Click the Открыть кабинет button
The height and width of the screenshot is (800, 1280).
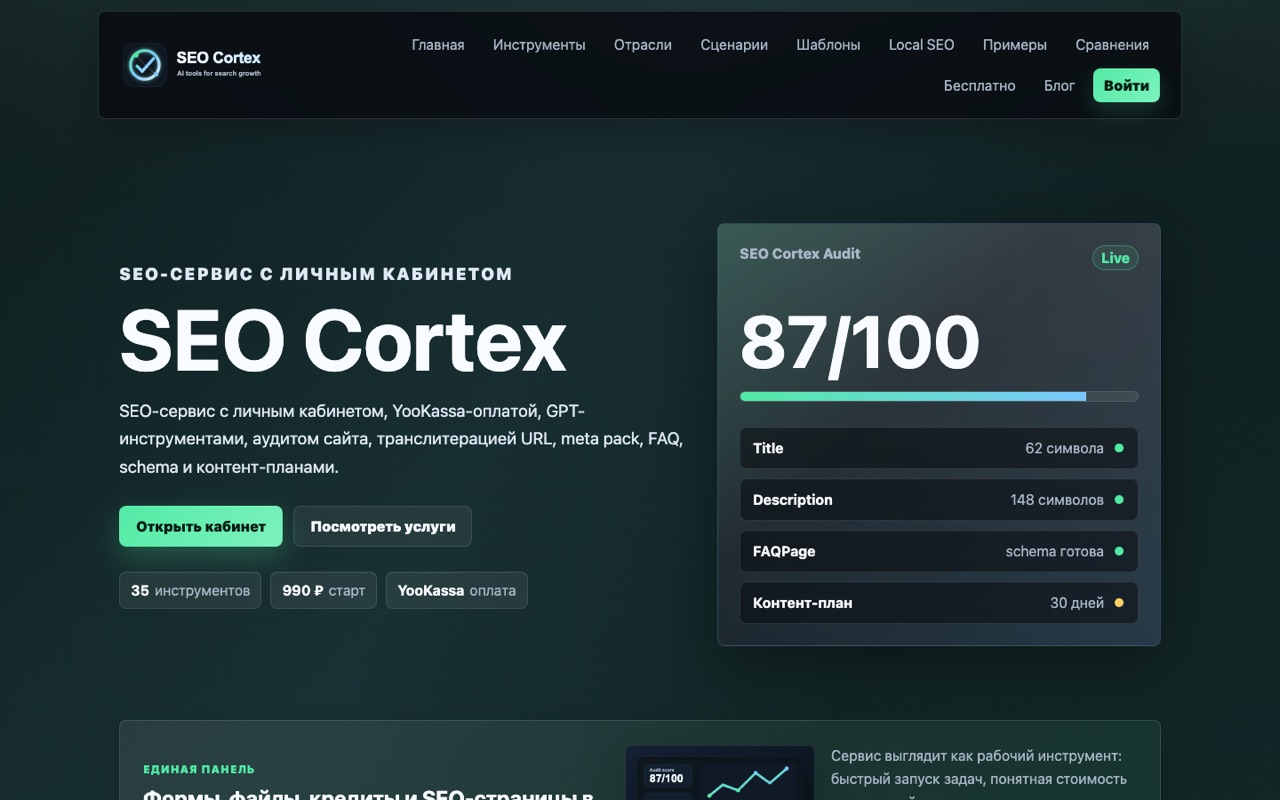tap(201, 526)
